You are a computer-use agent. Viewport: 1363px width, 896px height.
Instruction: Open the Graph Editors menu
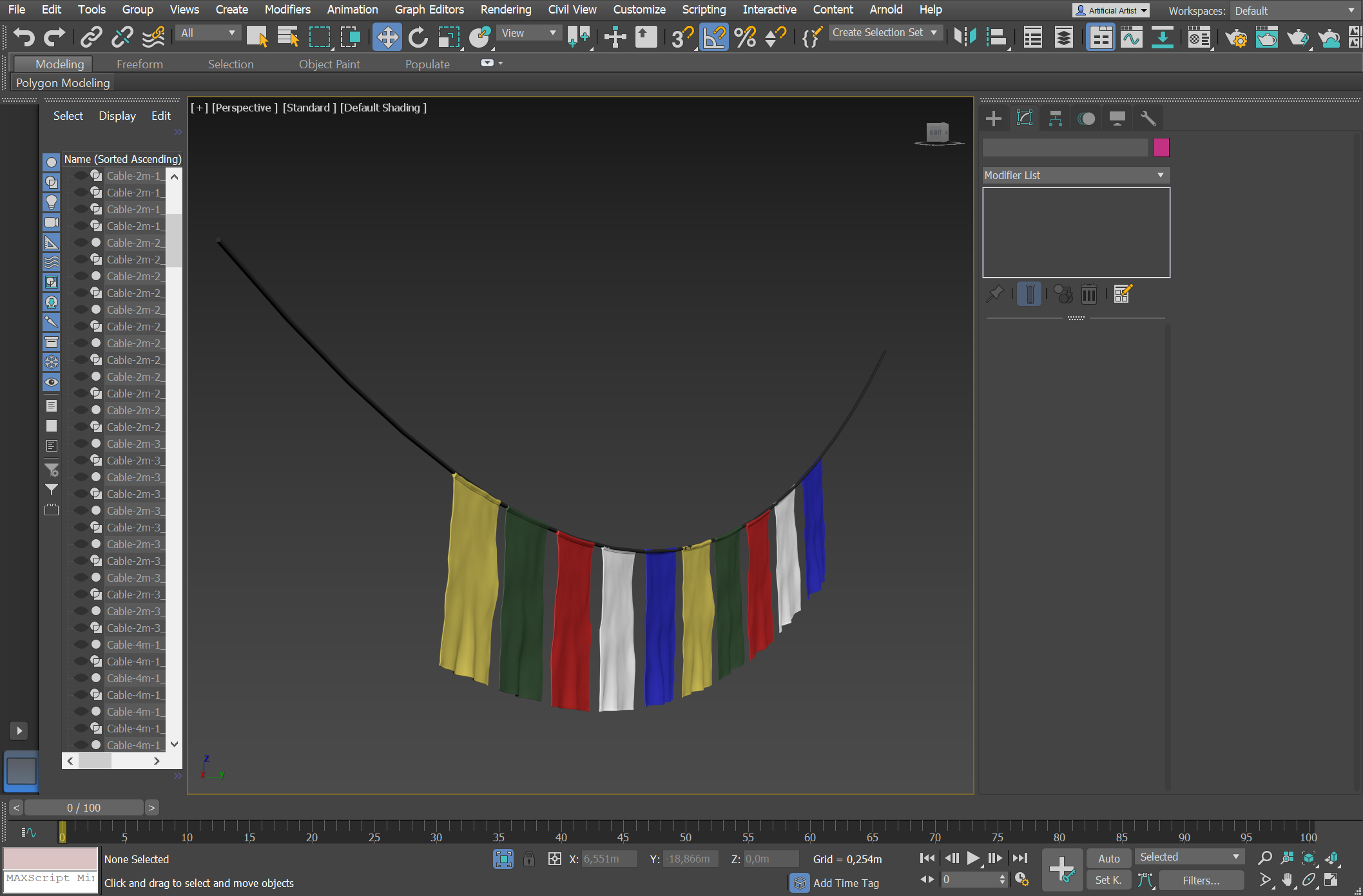(429, 9)
